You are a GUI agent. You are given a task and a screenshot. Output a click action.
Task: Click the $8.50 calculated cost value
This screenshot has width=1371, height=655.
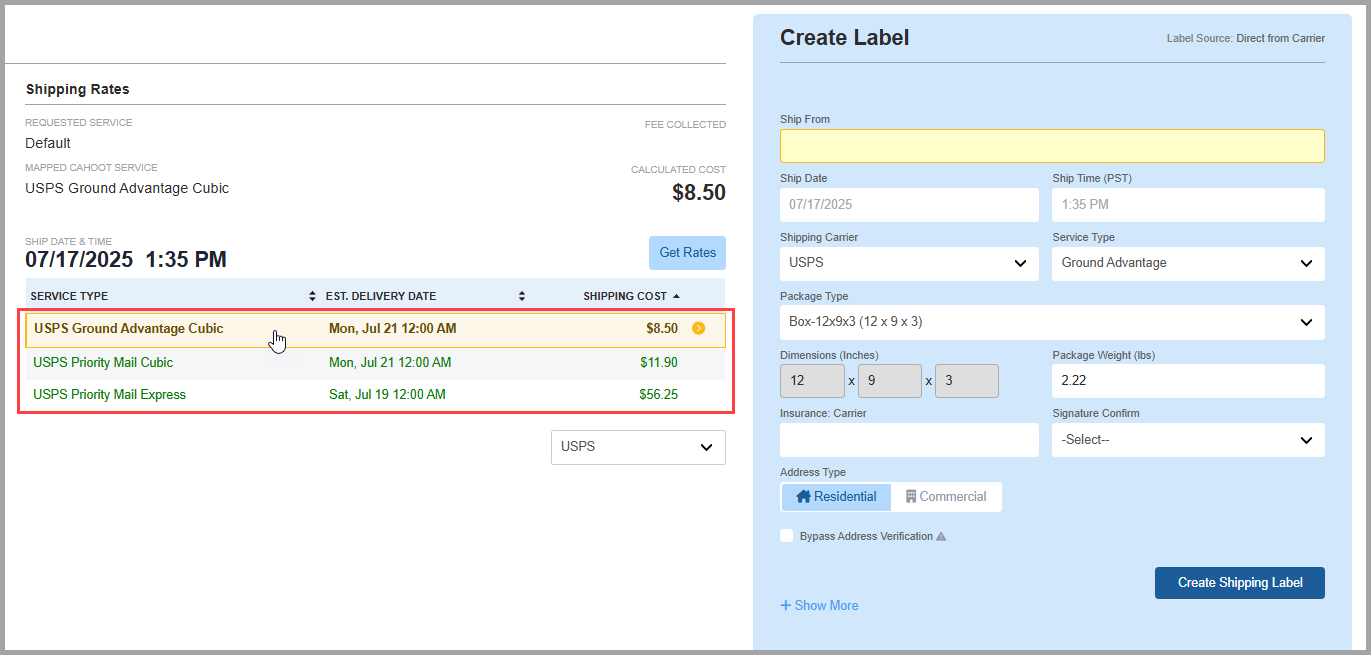click(699, 193)
